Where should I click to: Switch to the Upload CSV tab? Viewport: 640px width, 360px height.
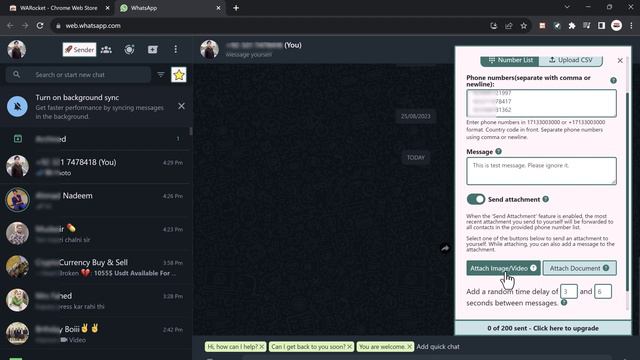tap(571, 60)
